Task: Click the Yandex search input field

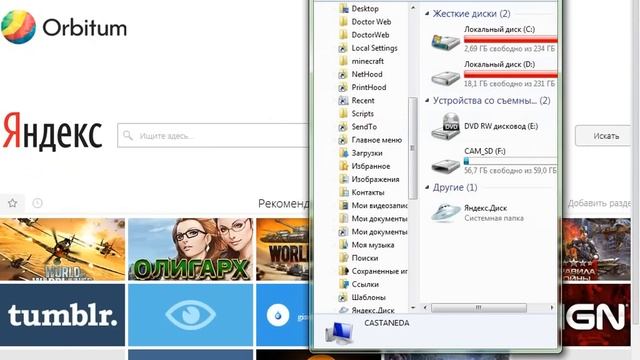Action: coord(213,136)
